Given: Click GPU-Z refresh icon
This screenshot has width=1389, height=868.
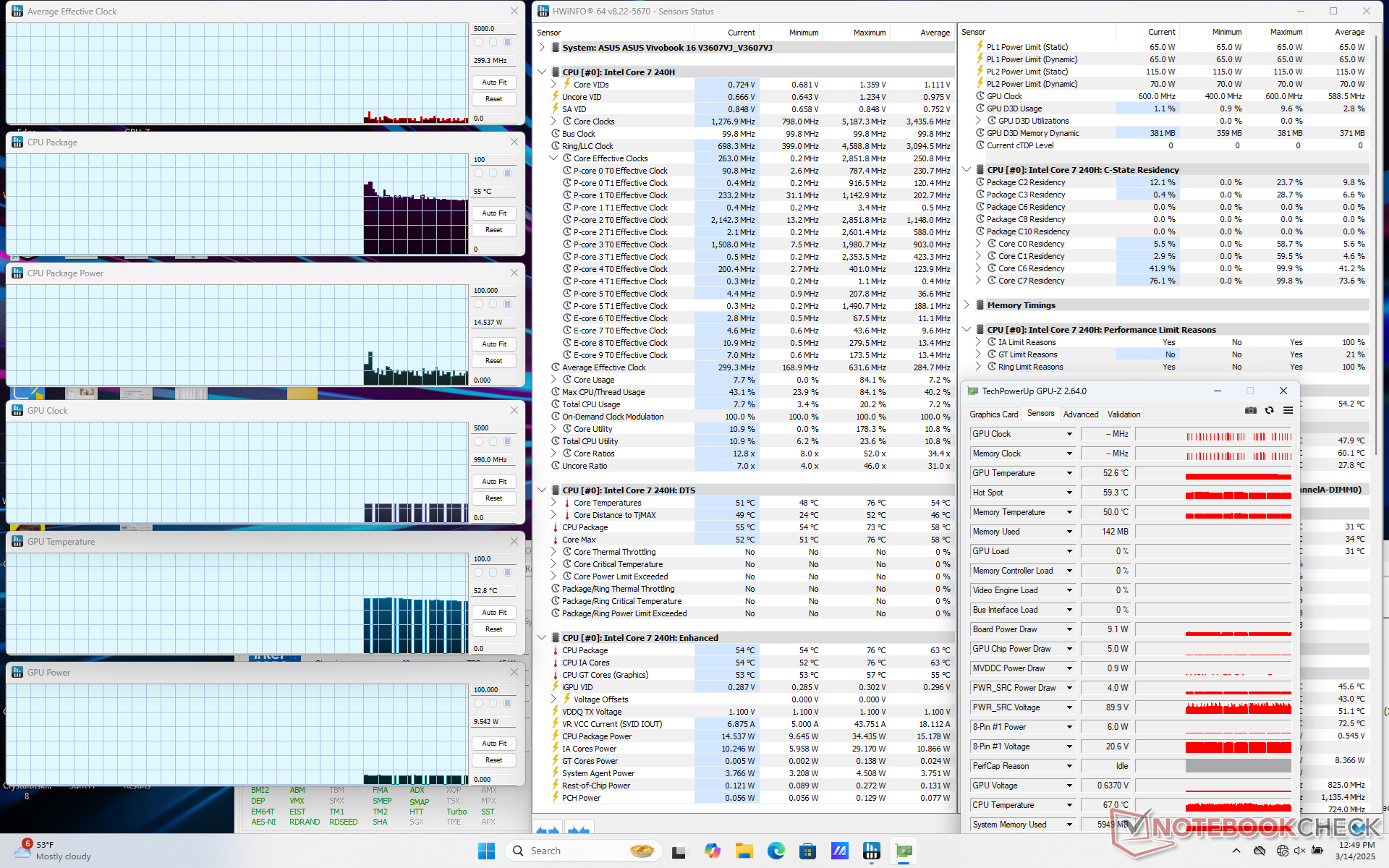Looking at the screenshot, I should click(1269, 410).
